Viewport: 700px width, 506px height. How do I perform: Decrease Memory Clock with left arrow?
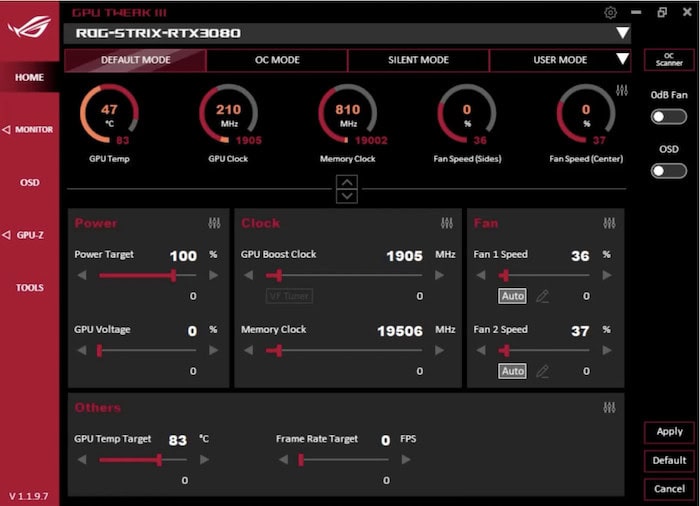[249, 350]
